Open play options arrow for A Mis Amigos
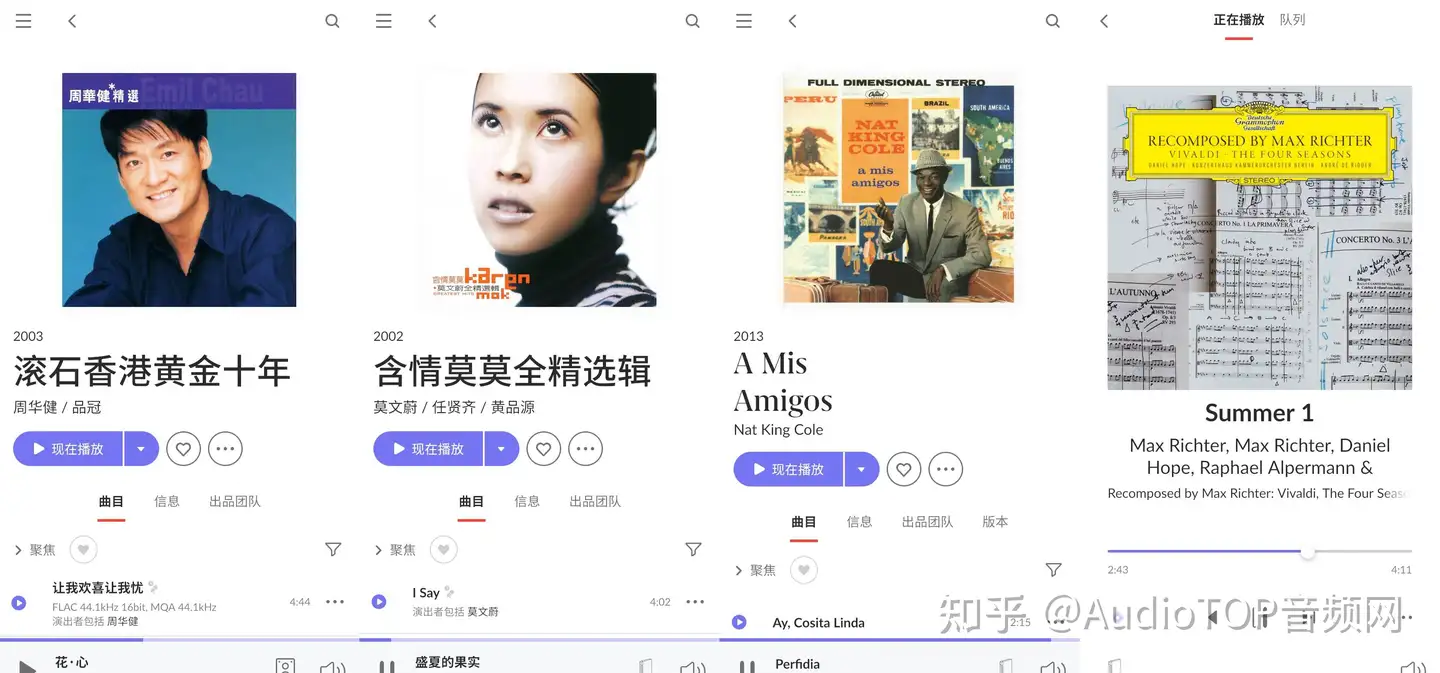Image resolution: width=1440 pixels, height=673 pixels. coord(861,469)
